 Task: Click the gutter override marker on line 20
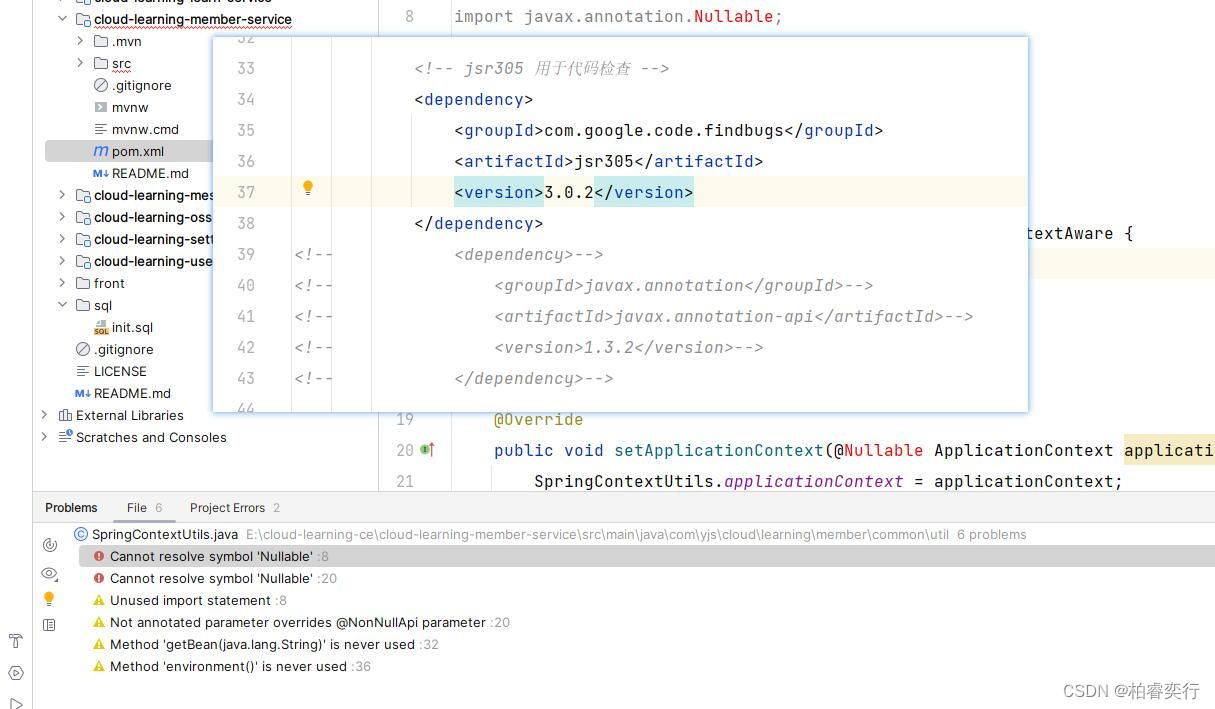427,450
